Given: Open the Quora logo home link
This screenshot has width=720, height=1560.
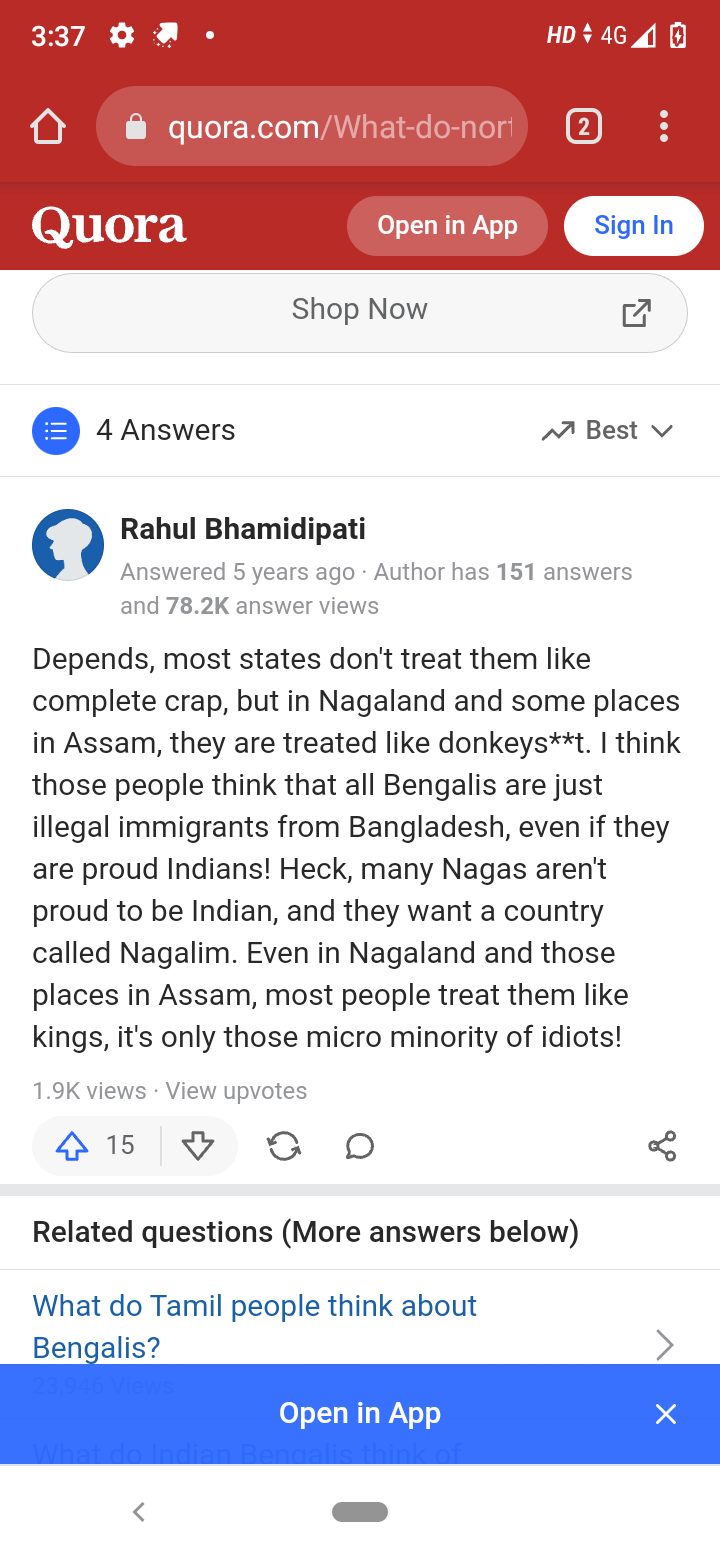Looking at the screenshot, I should tap(109, 226).
